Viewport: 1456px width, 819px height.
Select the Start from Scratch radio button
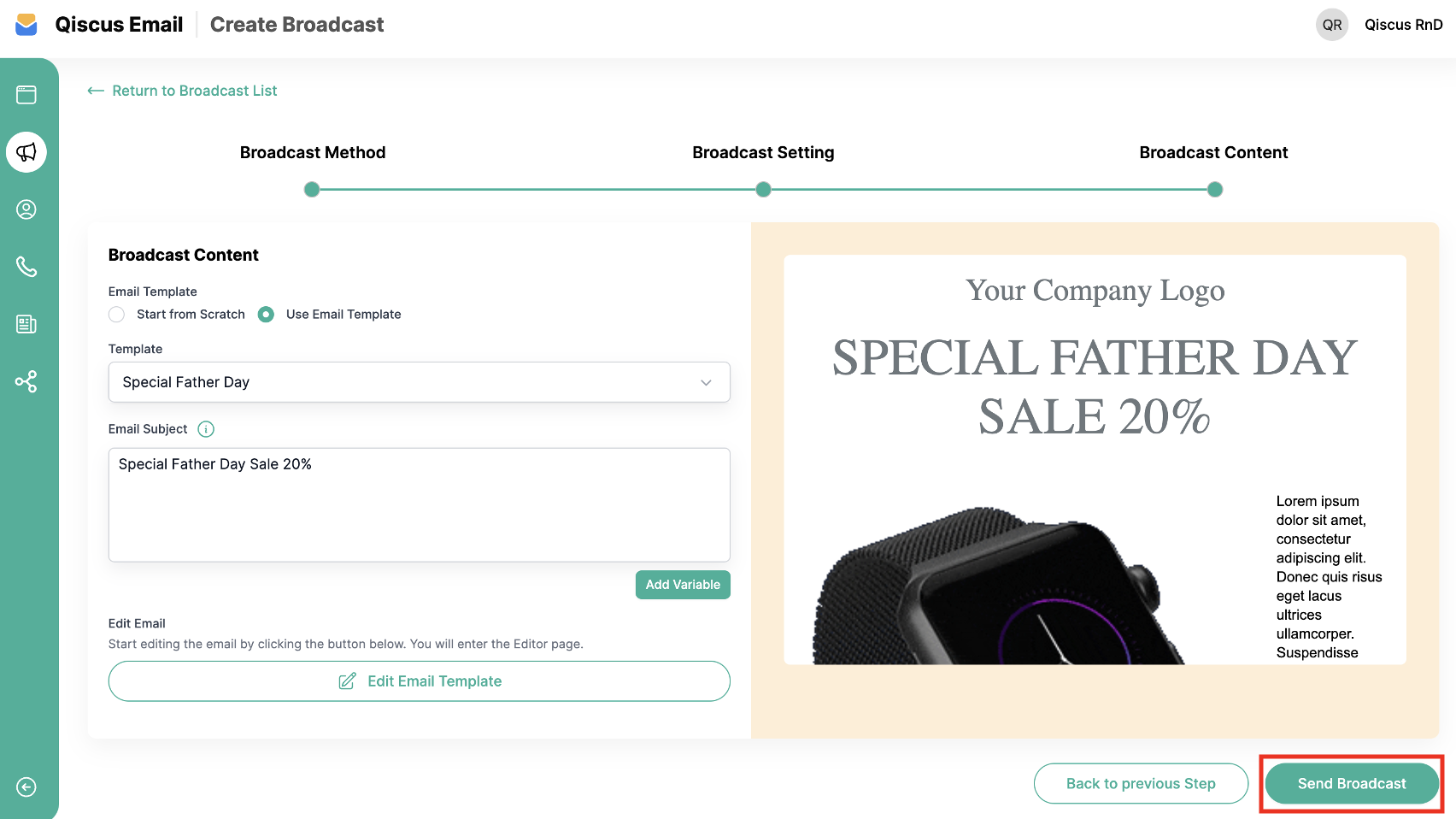coord(117,315)
